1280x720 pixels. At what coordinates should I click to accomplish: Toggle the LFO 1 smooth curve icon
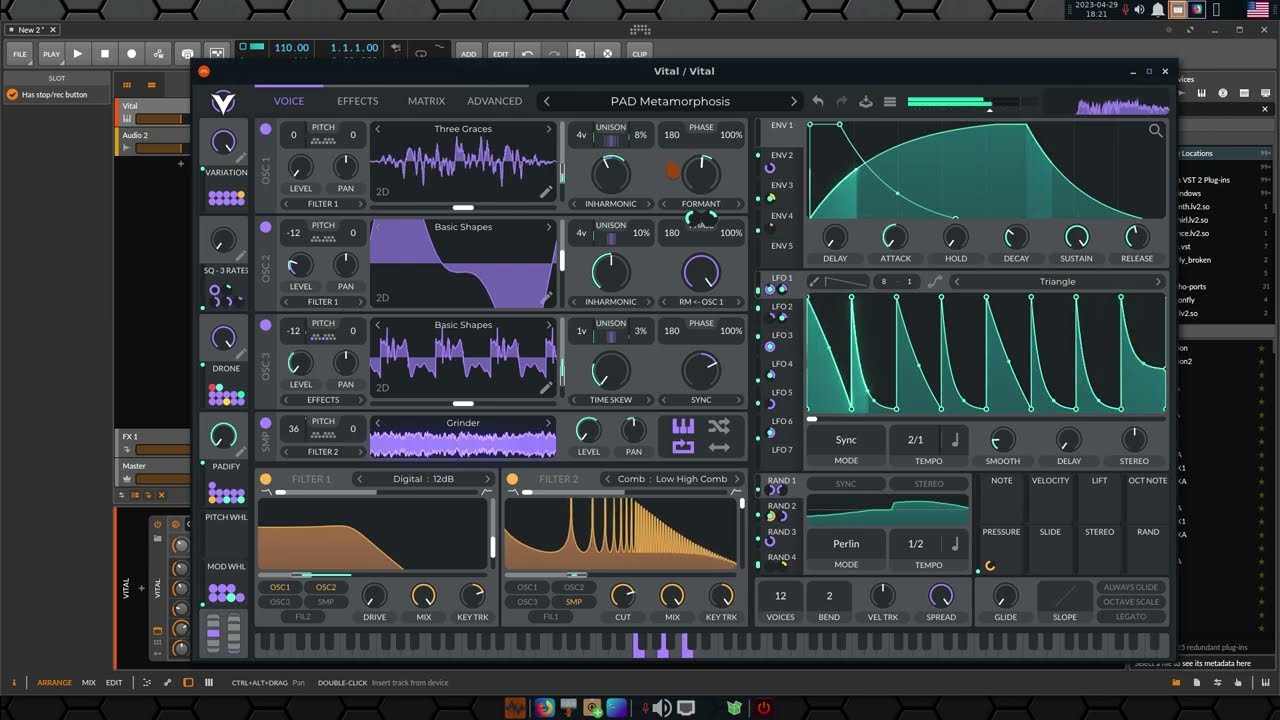(x=935, y=282)
